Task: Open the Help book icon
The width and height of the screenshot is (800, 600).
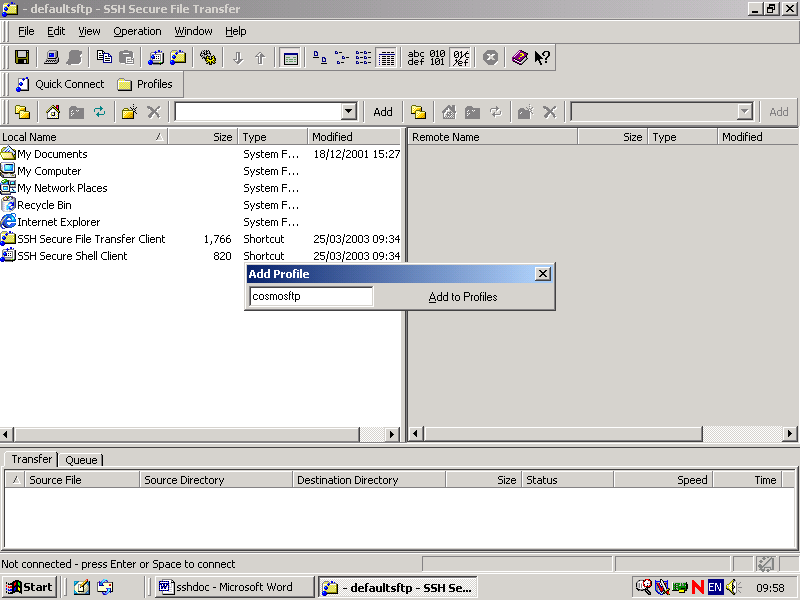Action: 519,58
